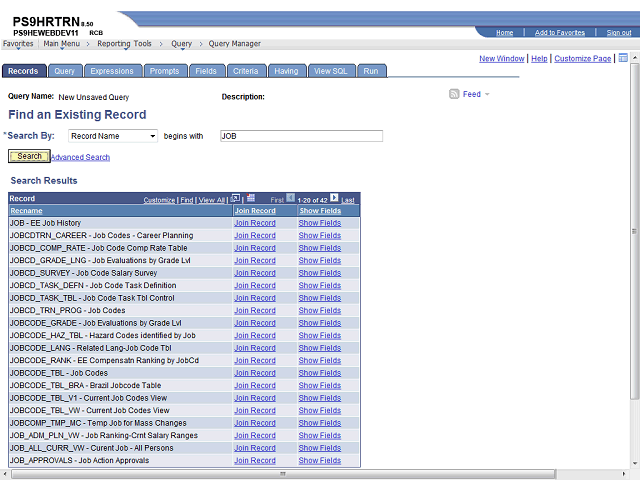
Task: Join Record for JOB - EE Job History
Action: point(255,223)
